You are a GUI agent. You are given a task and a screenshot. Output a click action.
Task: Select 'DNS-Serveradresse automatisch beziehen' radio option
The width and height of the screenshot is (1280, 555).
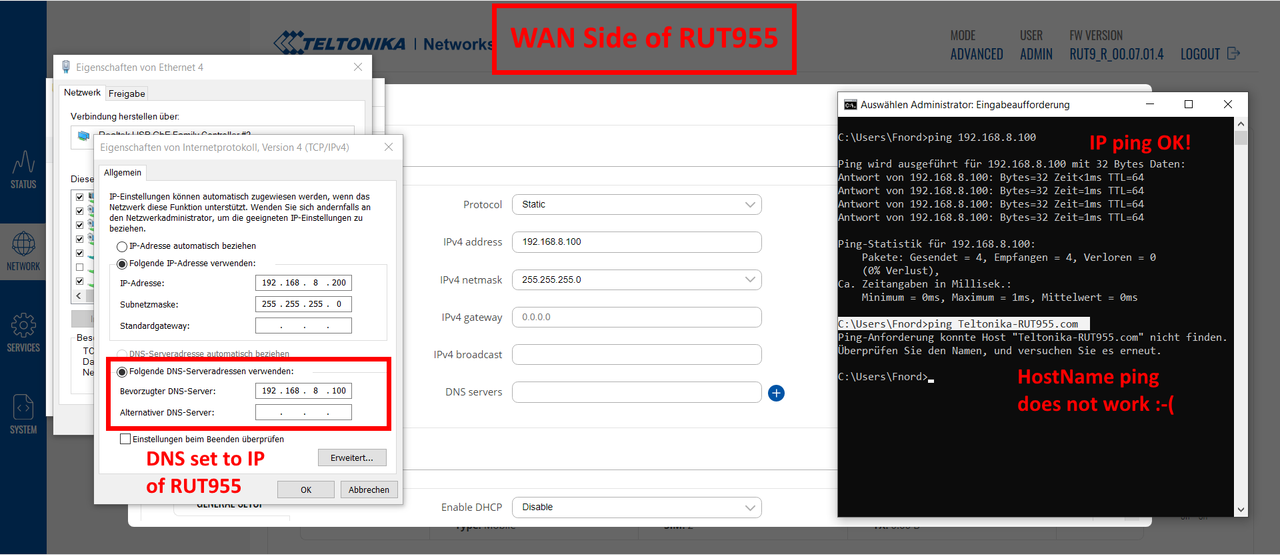tap(122, 354)
